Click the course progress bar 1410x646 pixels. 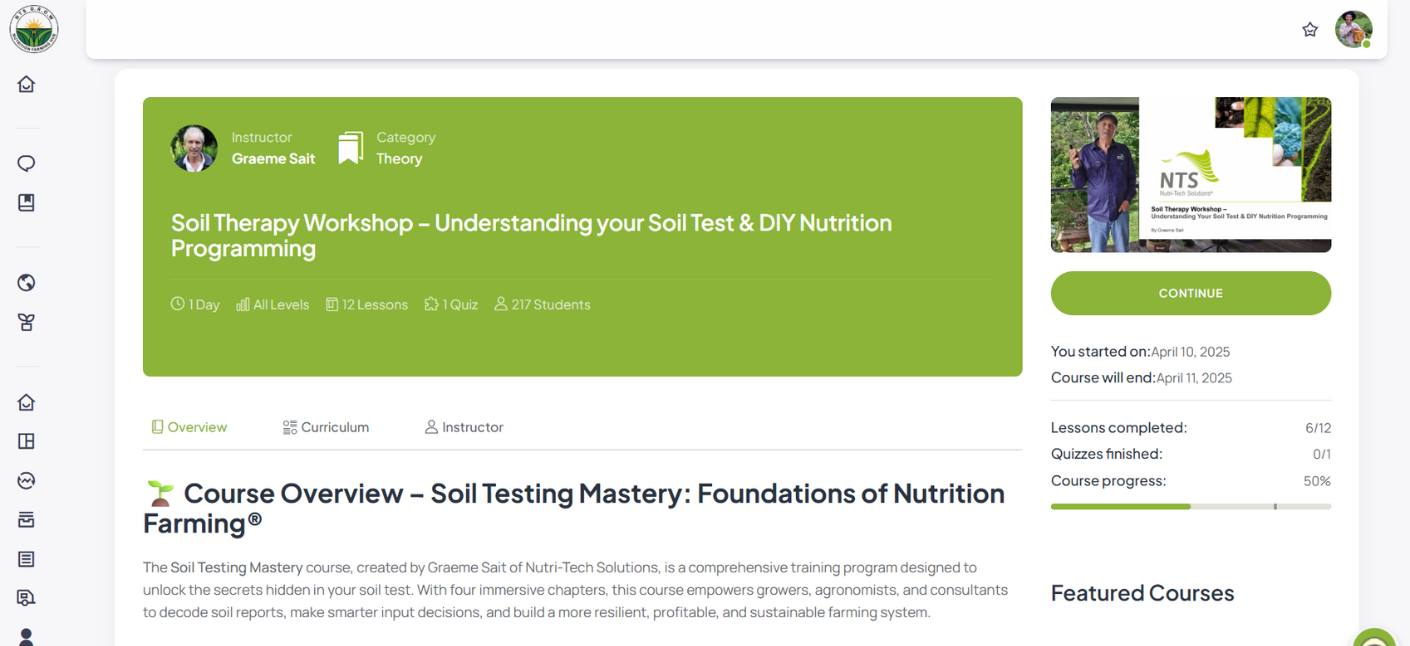pos(1191,507)
